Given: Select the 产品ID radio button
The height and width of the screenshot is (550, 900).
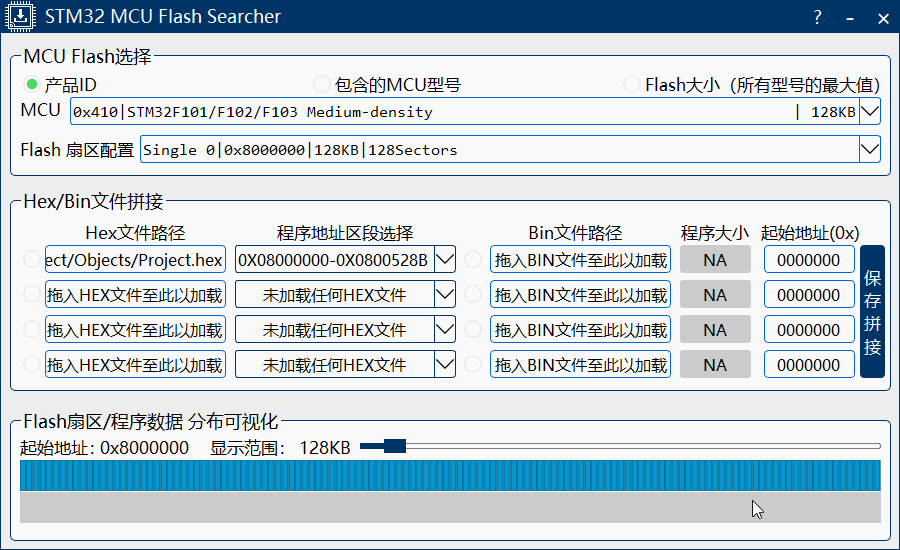Looking at the screenshot, I should pyautogui.click(x=32, y=84).
